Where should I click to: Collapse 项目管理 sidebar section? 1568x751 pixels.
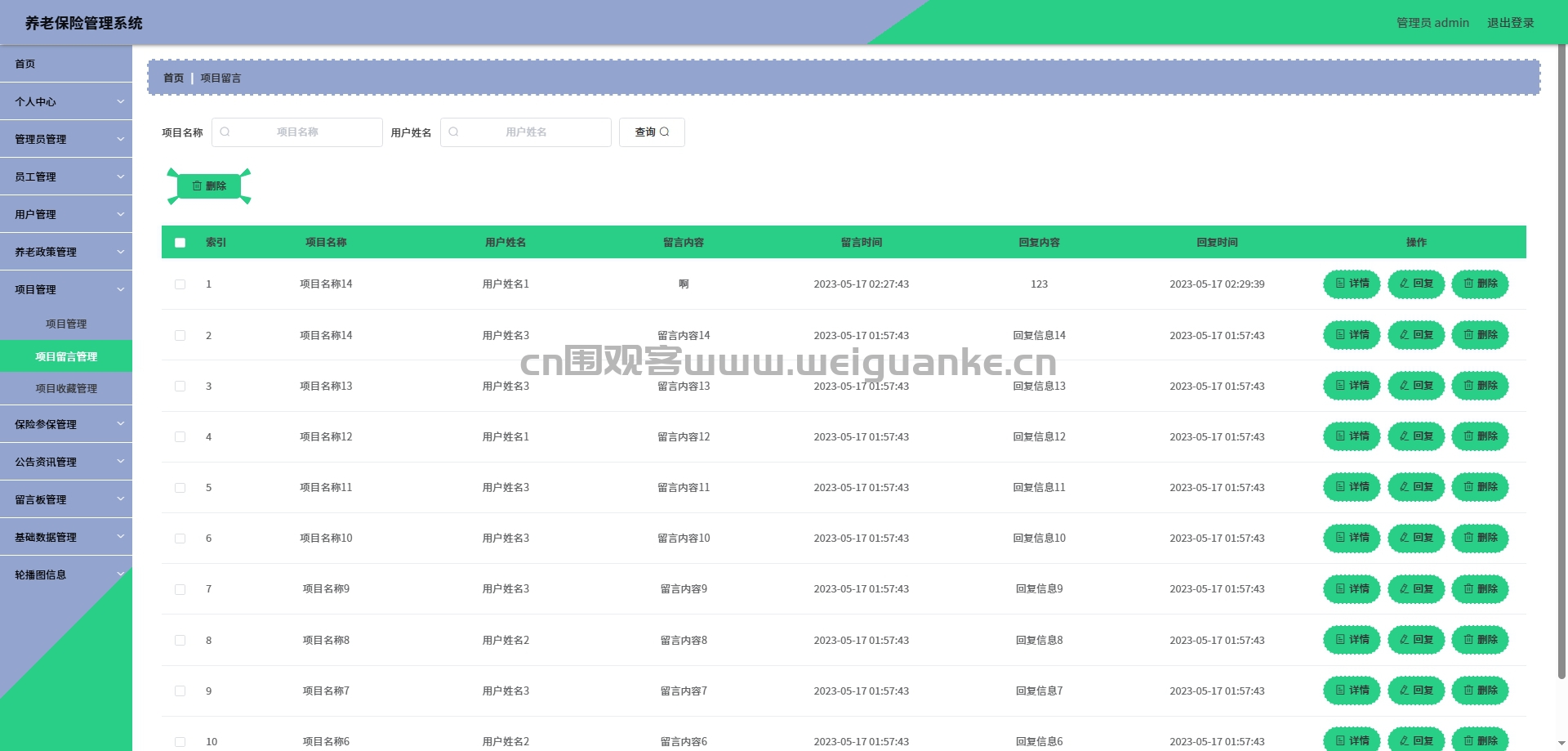[x=66, y=289]
